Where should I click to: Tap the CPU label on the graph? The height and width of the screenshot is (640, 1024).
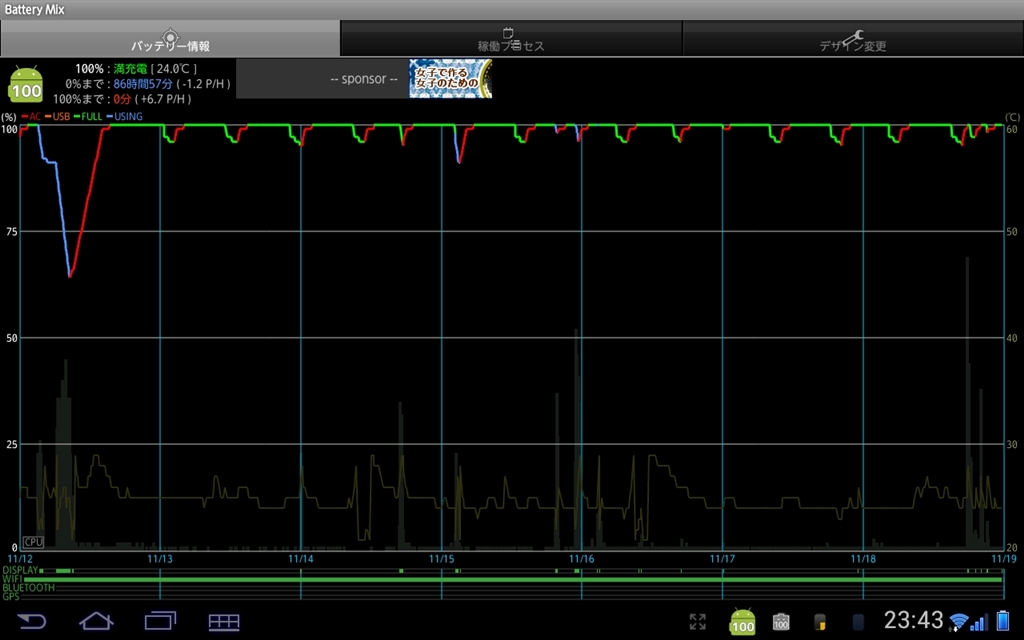(x=33, y=541)
